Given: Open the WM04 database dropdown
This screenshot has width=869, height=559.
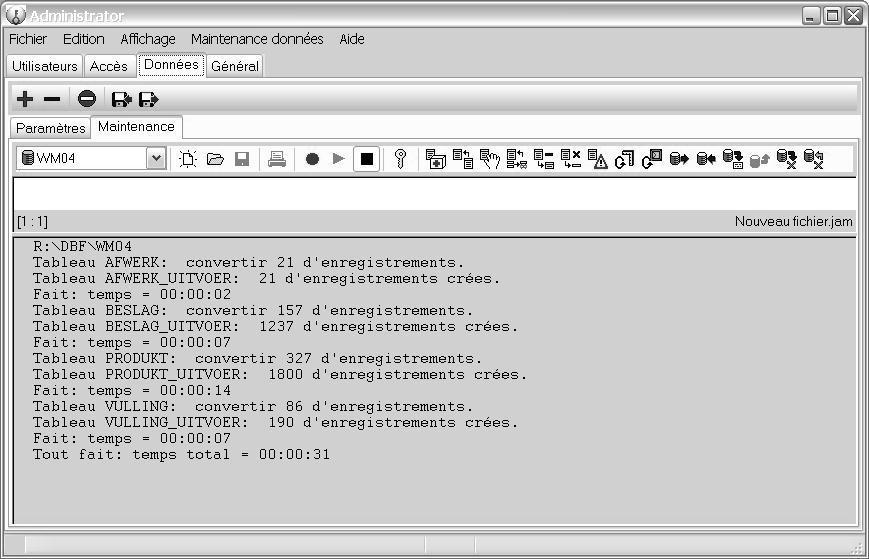Looking at the screenshot, I should 156,158.
